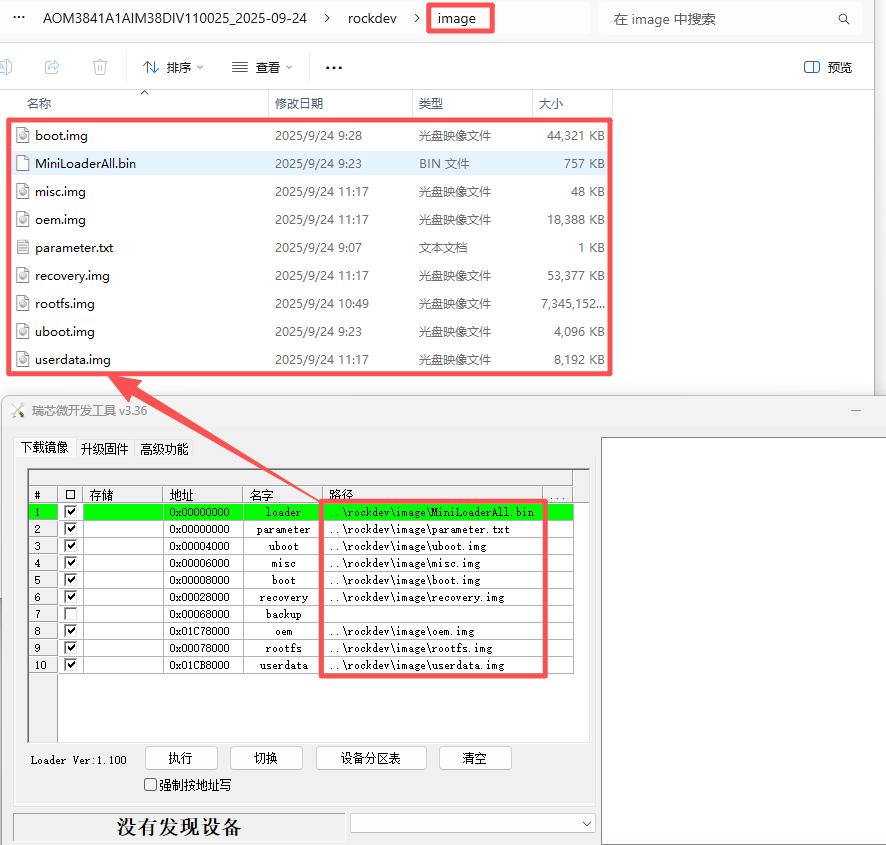Open the 查看 view dropdown
The width and height of the screenshot is (886, 845).
pyautogui.click(x=262, y=67)
